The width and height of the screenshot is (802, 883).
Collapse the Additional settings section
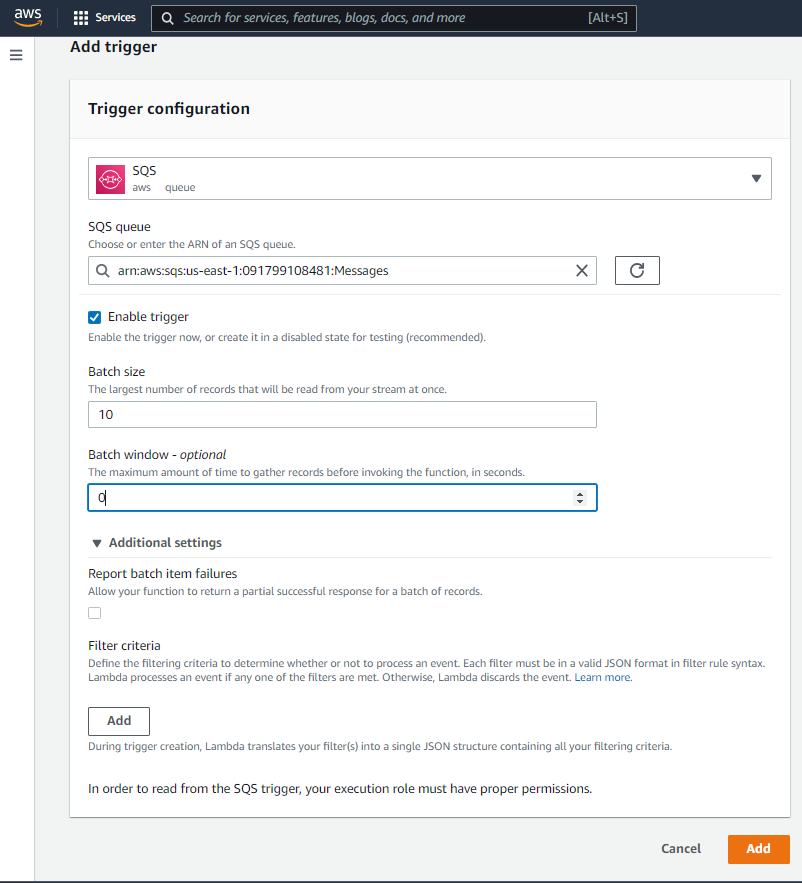97,543
